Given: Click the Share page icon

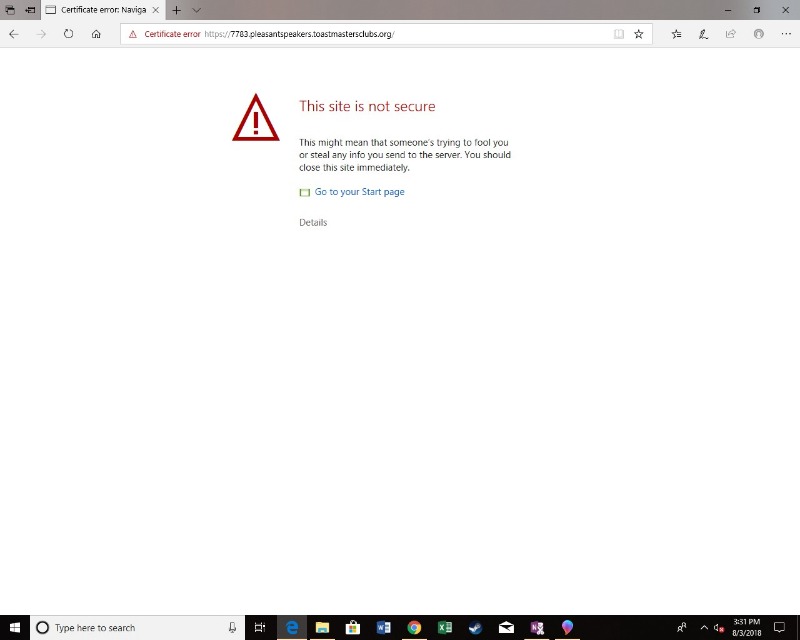Looking at the screenshot, I should (731, 34).
